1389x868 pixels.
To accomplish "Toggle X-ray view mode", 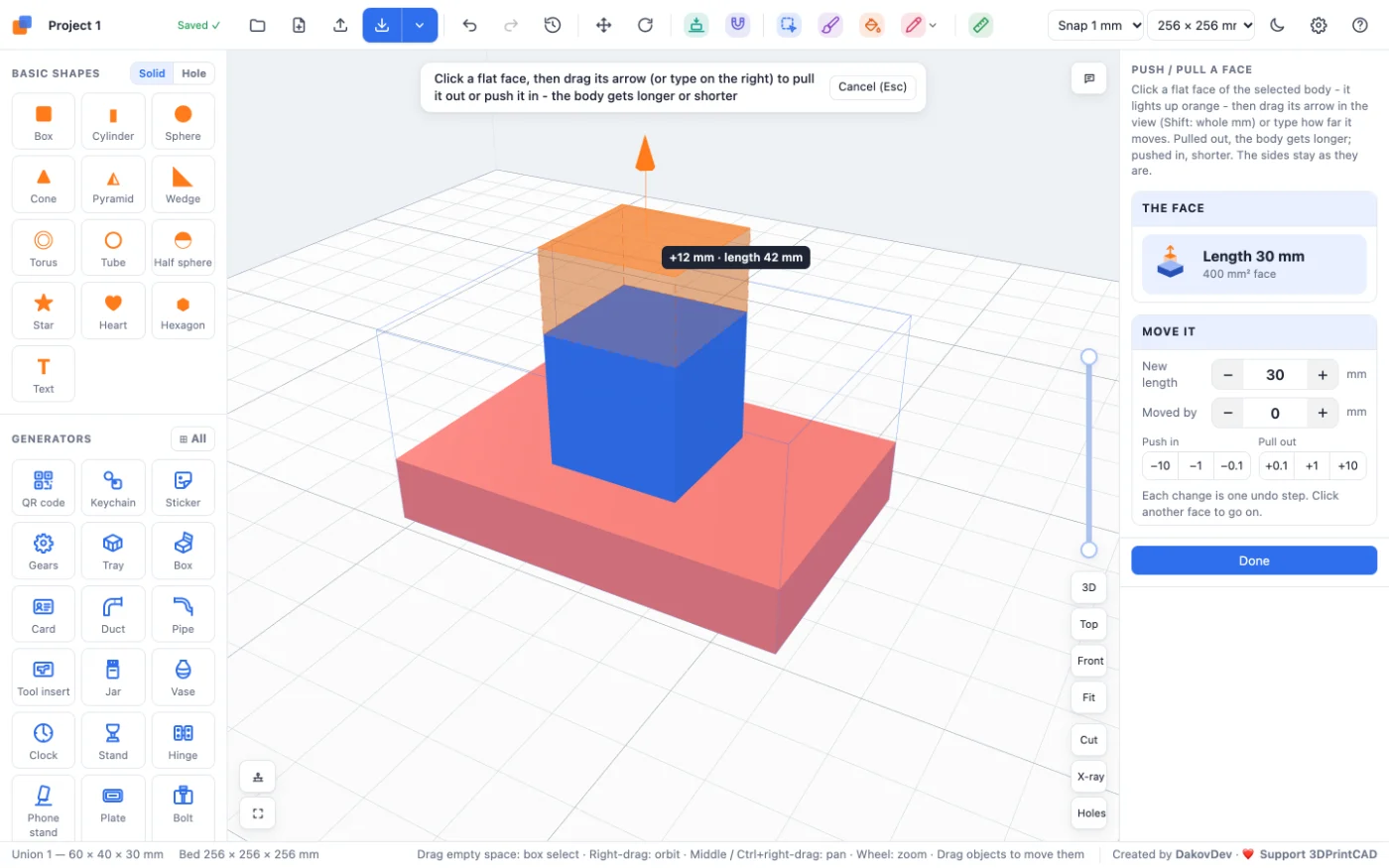I will (x=1090, y=777).
